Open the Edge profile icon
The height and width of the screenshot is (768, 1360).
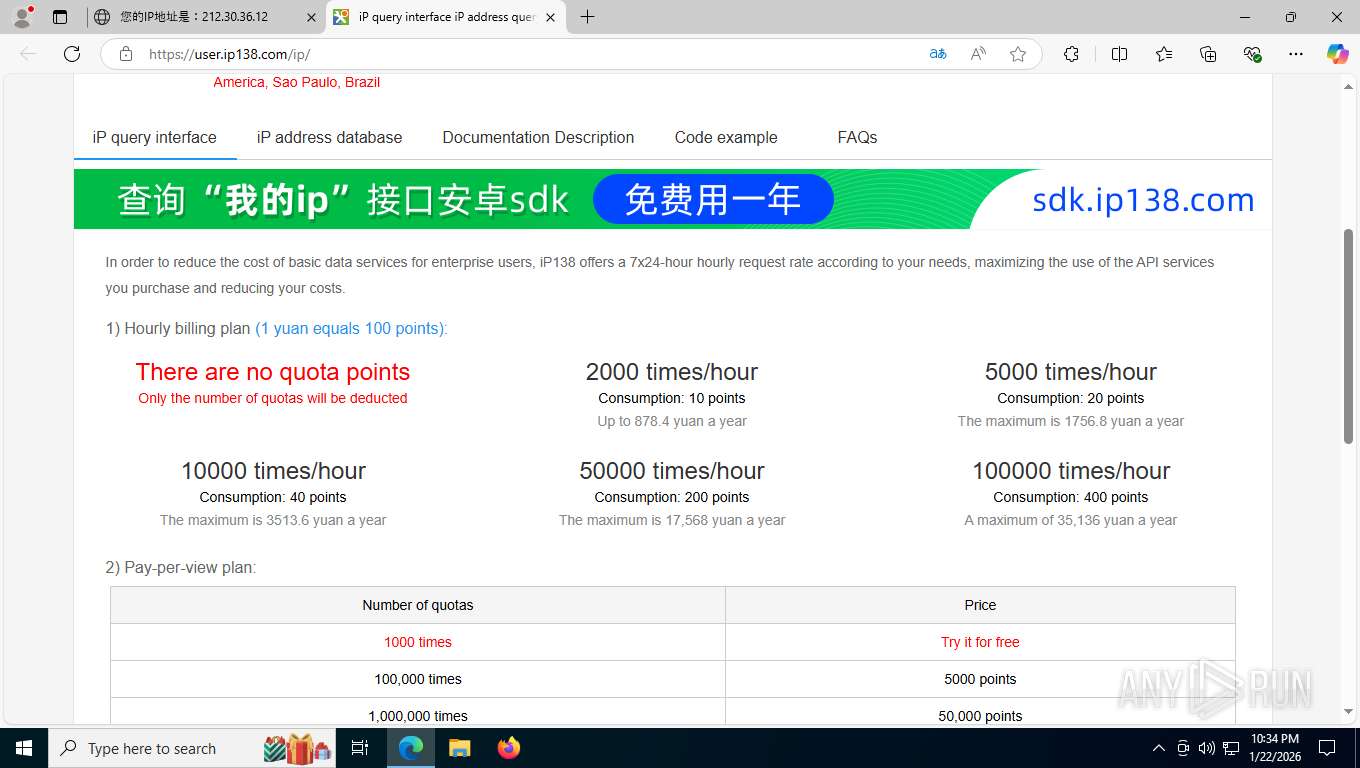coord(22,16)
